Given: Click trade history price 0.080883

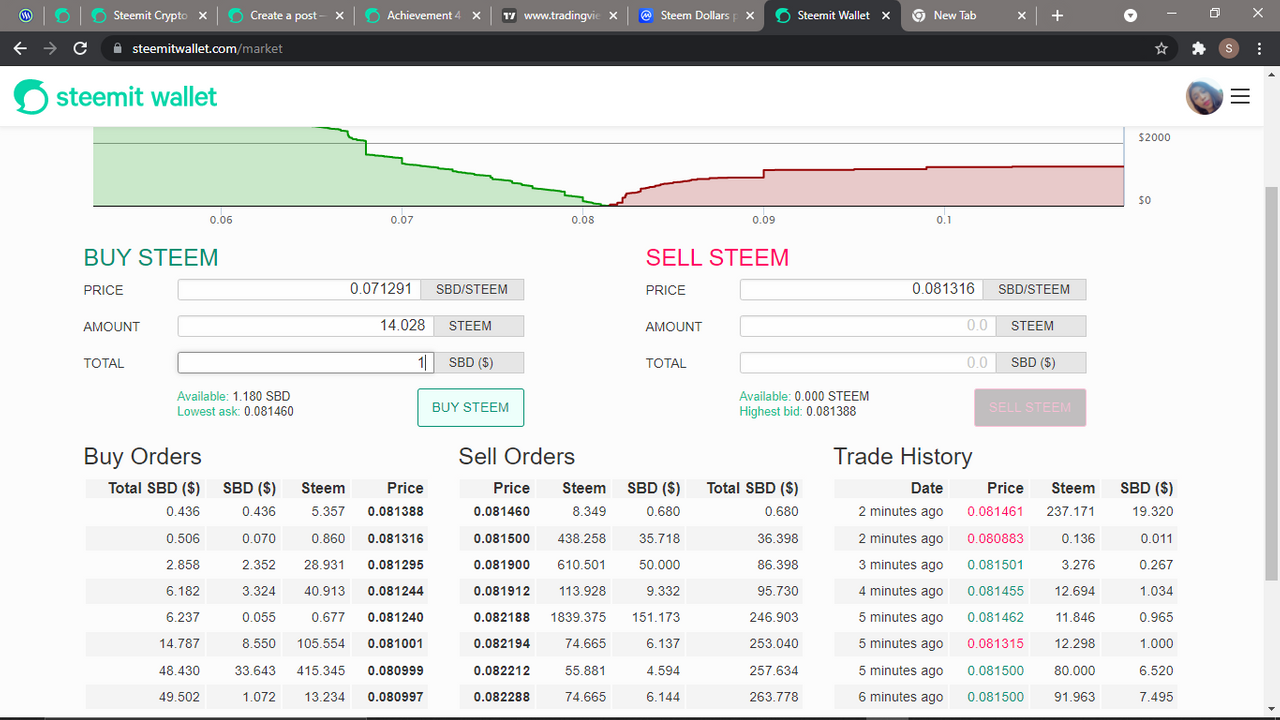Looking at the screenshot, I should [x=995, y=538].
